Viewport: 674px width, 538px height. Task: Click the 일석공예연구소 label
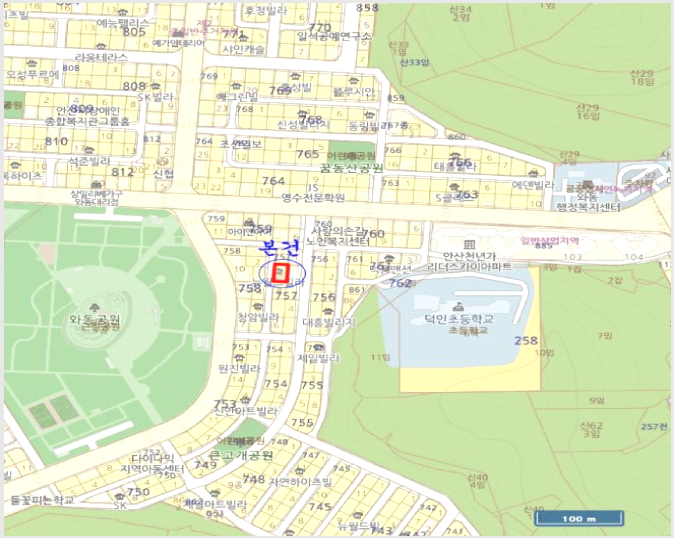coord(334,37)
